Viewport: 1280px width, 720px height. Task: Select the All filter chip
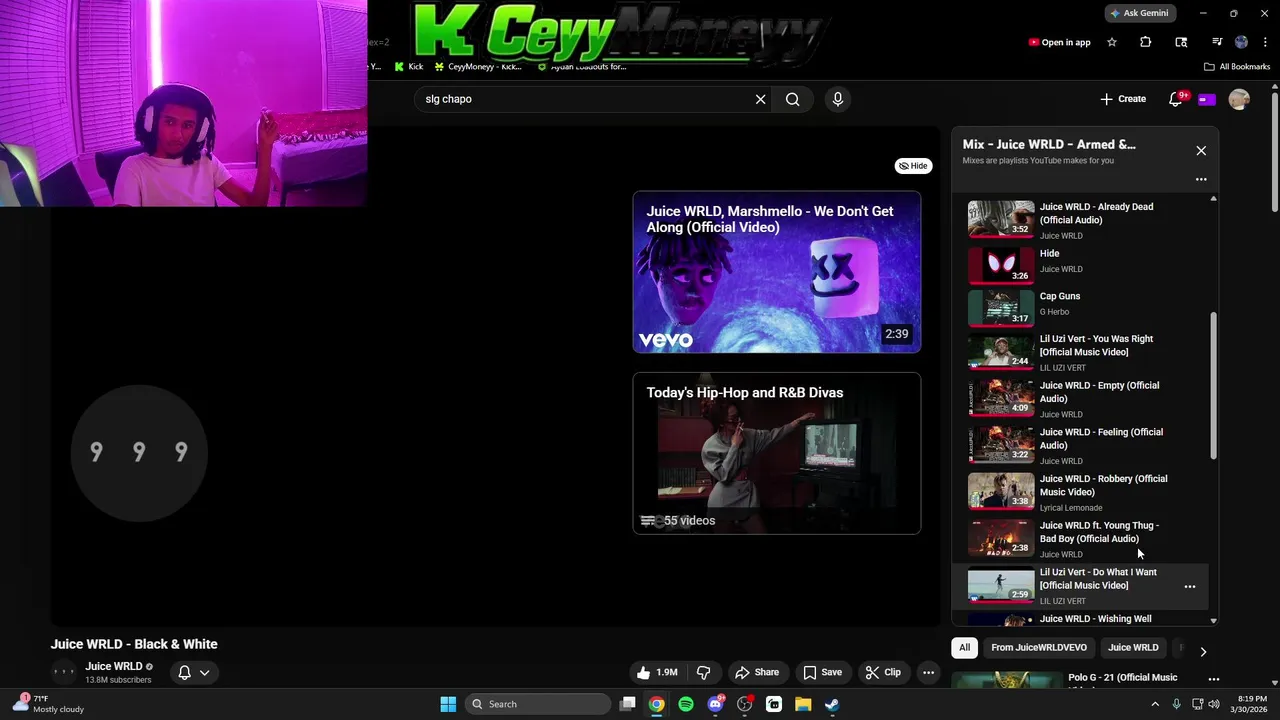click(x=964, y=647)
